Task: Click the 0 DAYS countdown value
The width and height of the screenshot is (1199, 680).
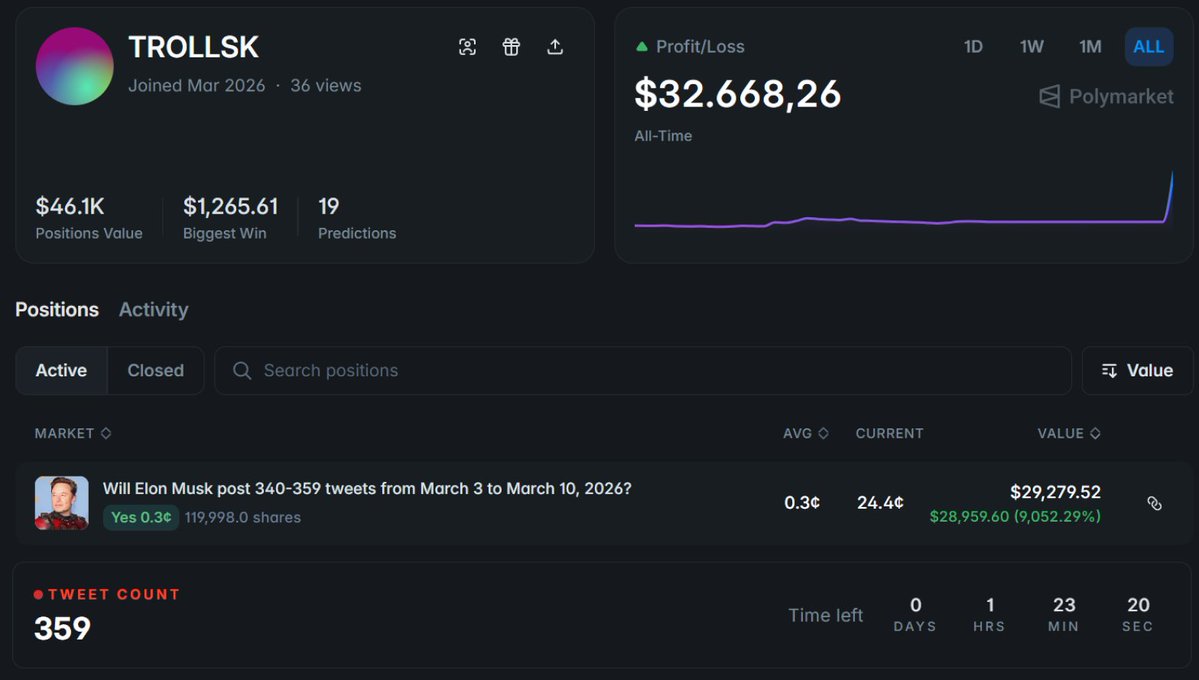Action: (x=915, y=614)
